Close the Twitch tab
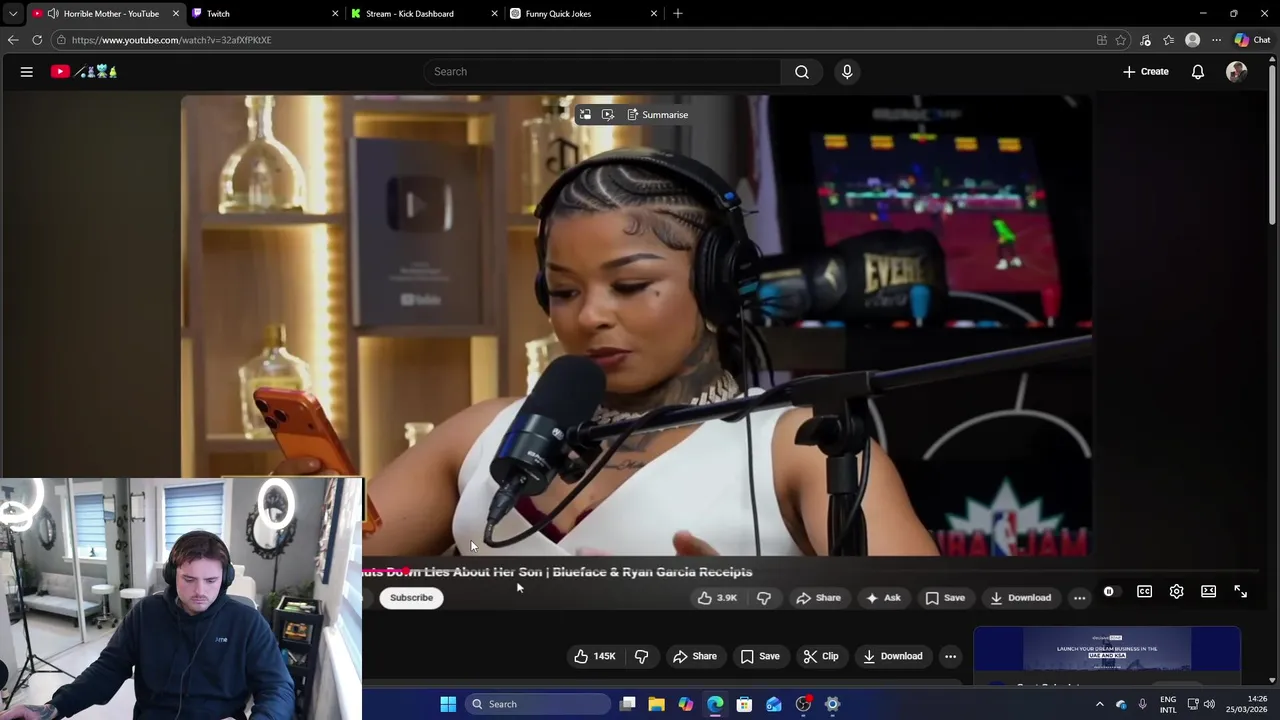 (335, 14)
